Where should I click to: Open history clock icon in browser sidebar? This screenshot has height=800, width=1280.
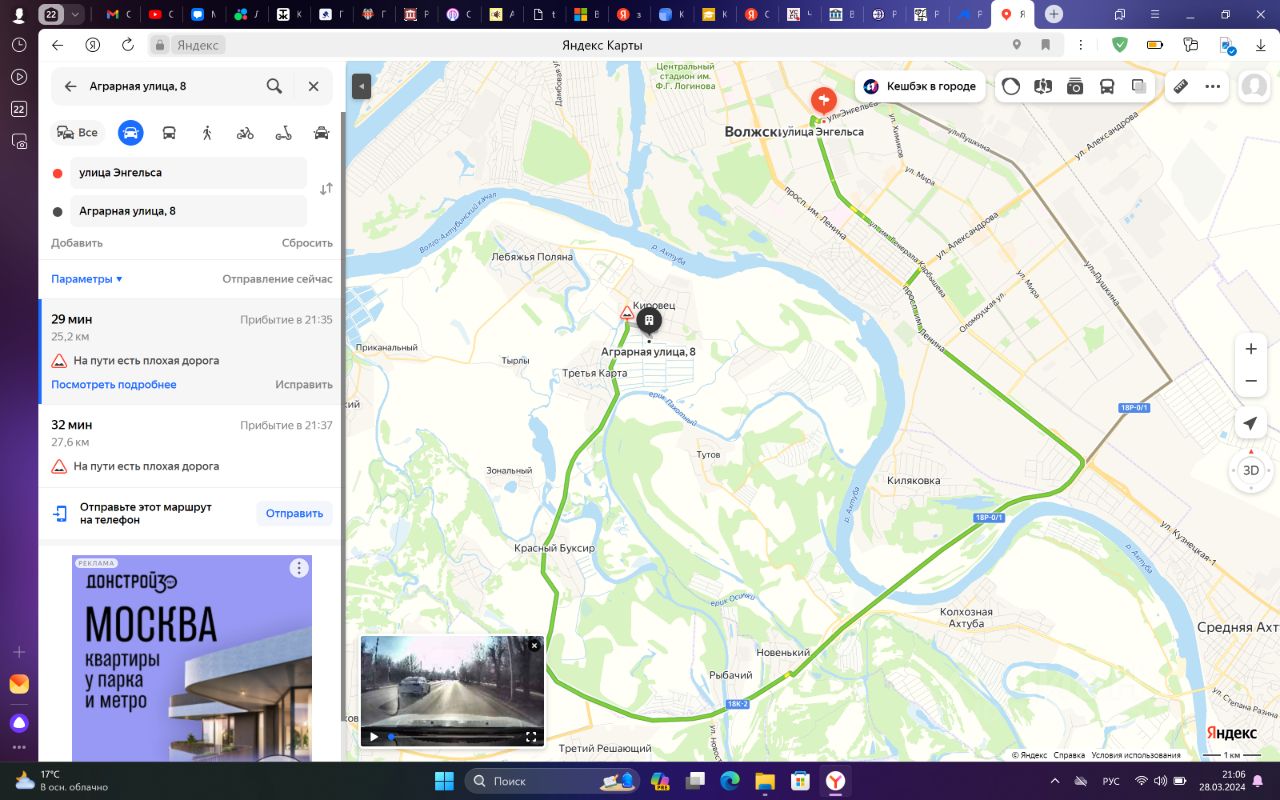19,45
